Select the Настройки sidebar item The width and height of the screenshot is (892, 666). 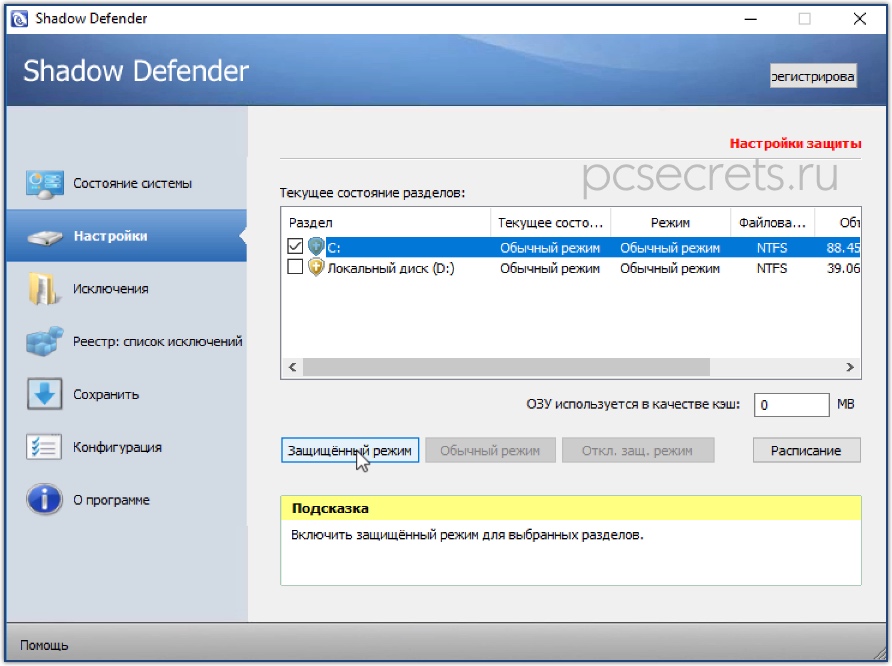[126, 236]
